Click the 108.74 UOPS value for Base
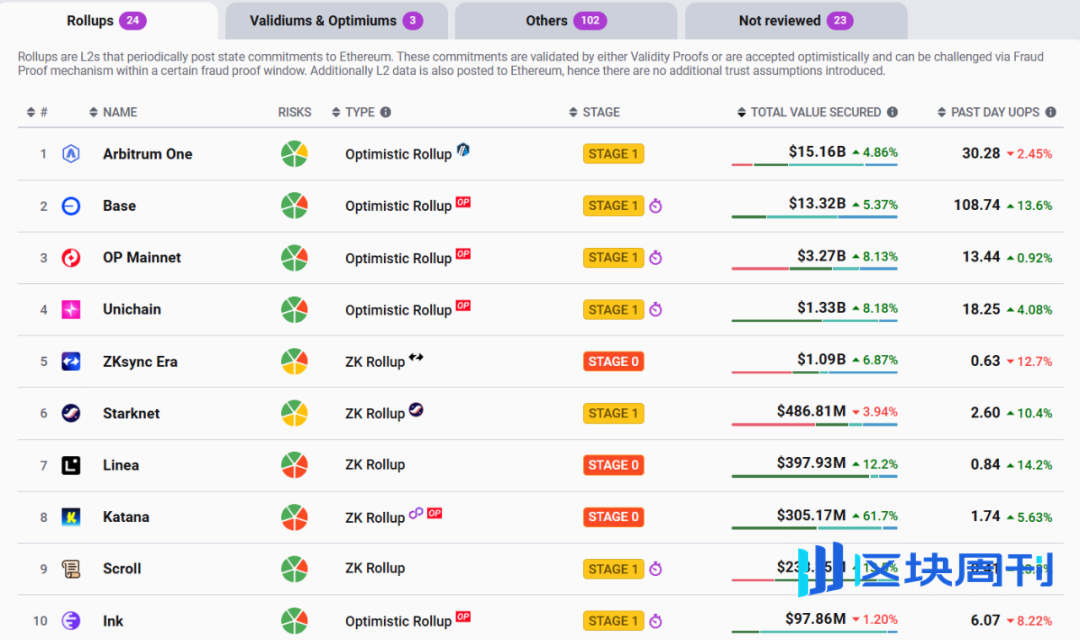1080x640 pixels. [x=977, y=205]
